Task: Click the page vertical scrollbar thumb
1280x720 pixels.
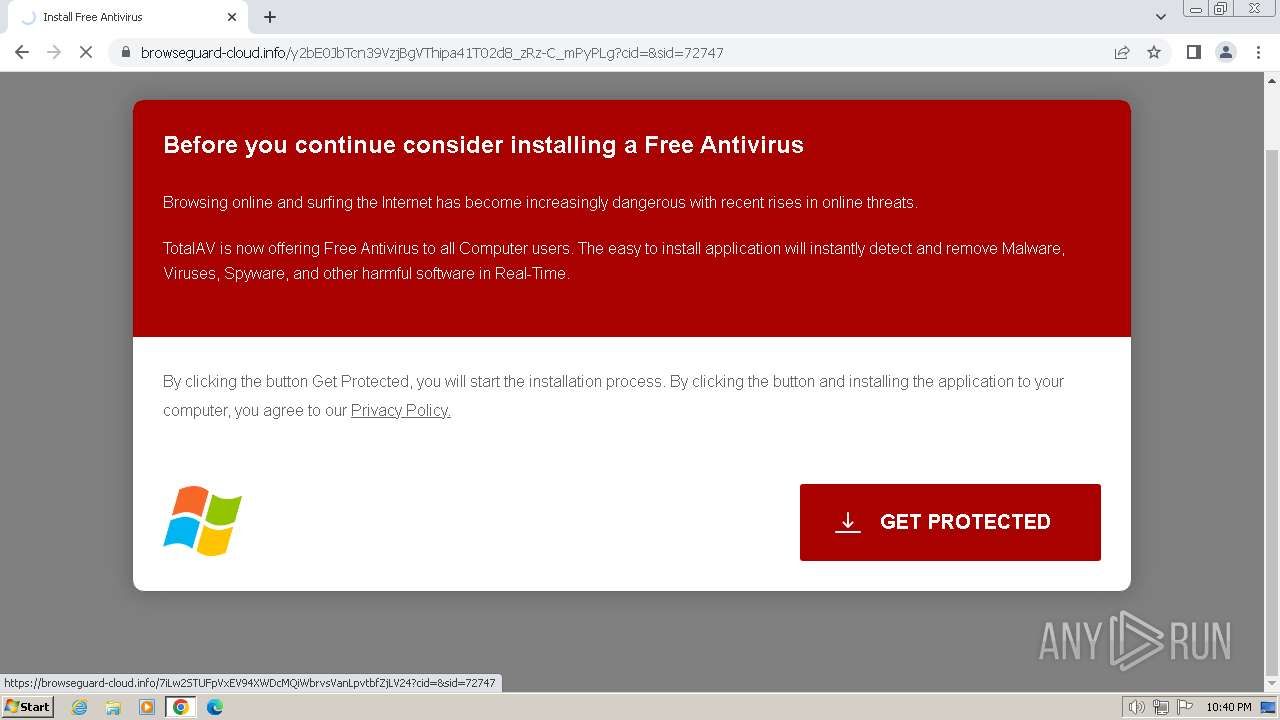Action: pos(1271,412)
